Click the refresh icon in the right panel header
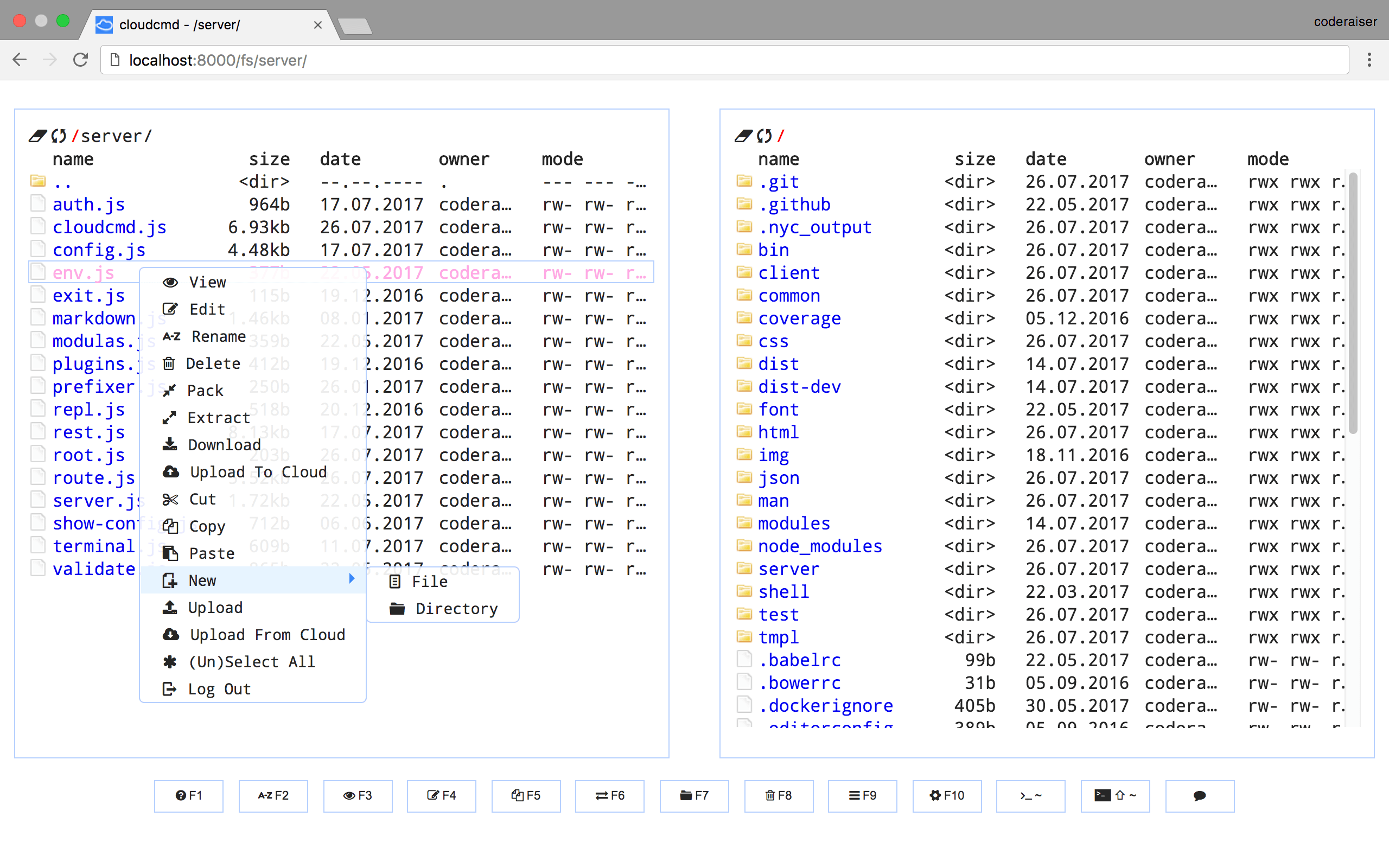Viewport: 1389px width, 868px height. (x=764, y=136)
